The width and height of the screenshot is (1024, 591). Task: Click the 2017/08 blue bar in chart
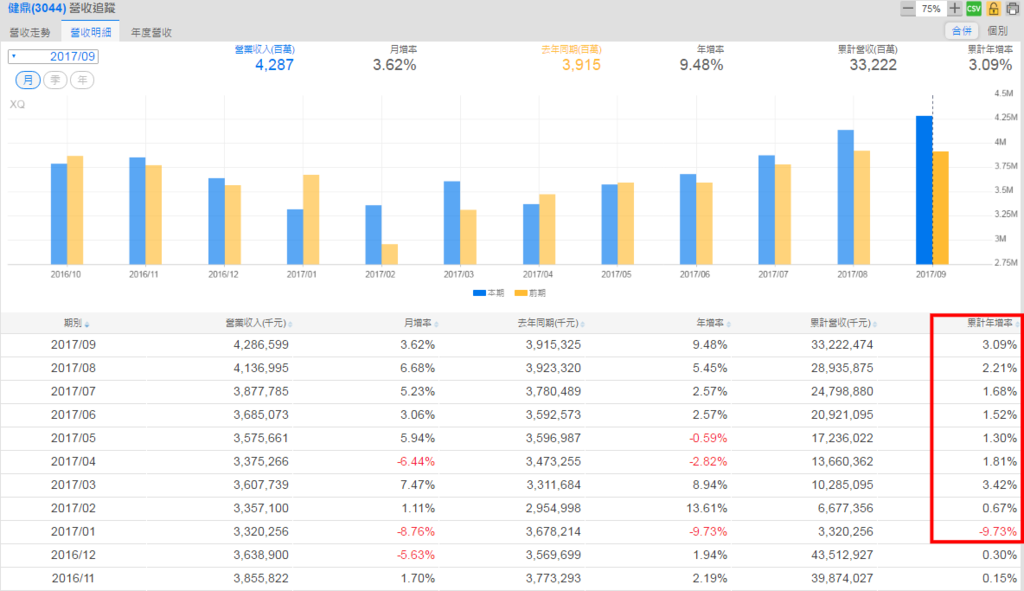[x=846, y=197]
